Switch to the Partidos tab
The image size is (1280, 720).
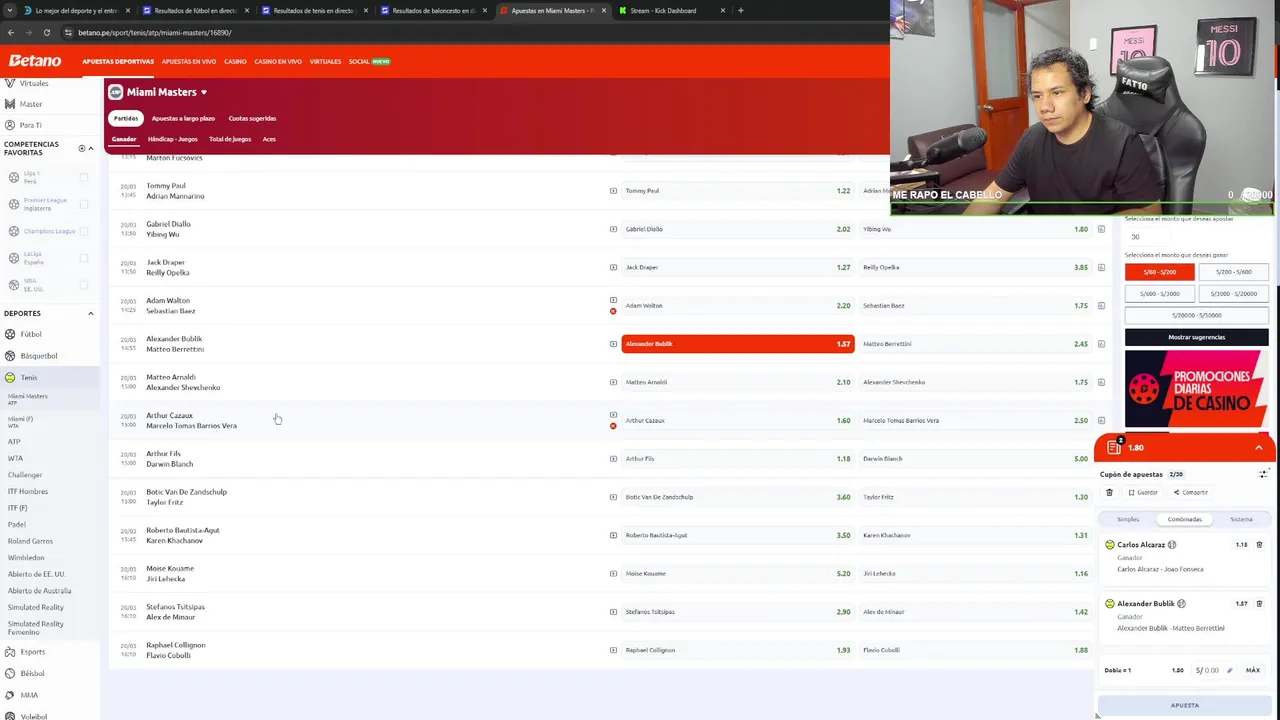[x=125, y=118]
